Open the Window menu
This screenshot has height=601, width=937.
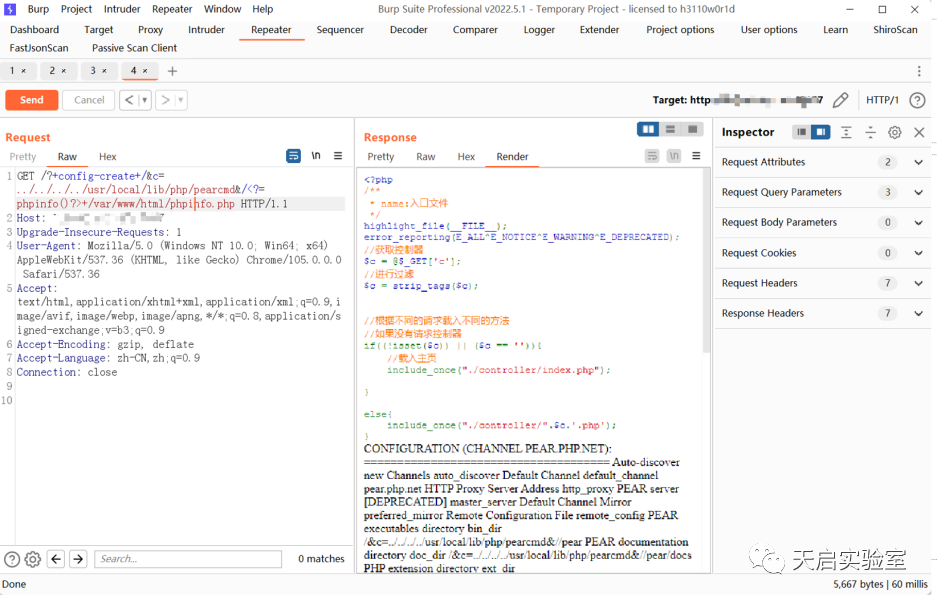click(x=222, y=9)
